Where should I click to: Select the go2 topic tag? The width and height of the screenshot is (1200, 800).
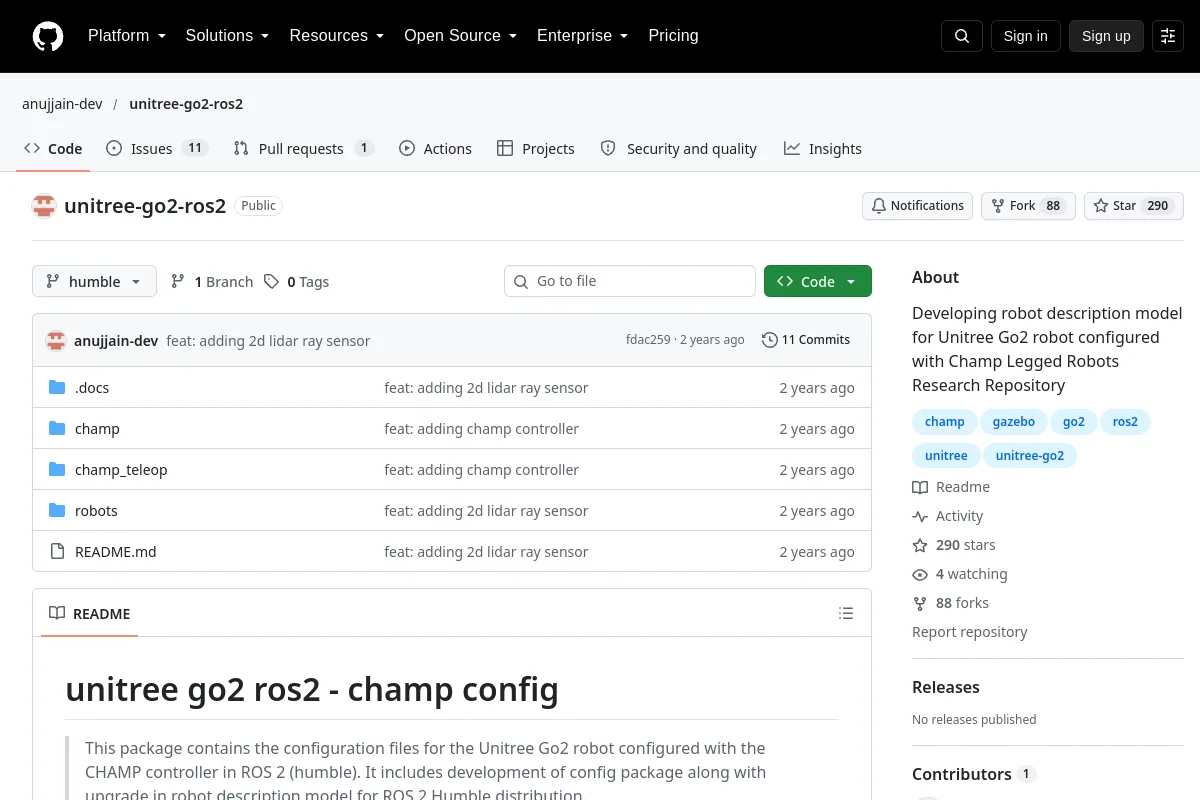click(x=1074, y=422)
